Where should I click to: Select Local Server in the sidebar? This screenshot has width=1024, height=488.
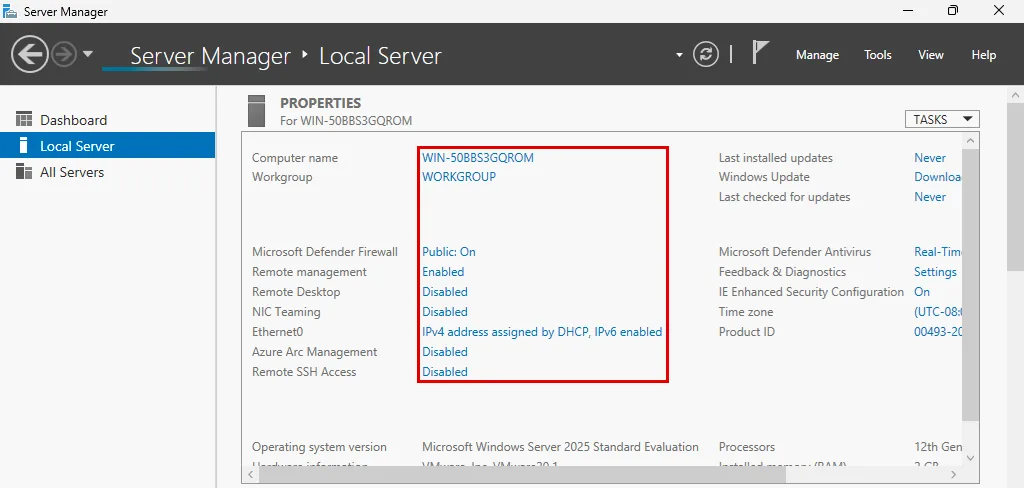(x=108, y=145)
